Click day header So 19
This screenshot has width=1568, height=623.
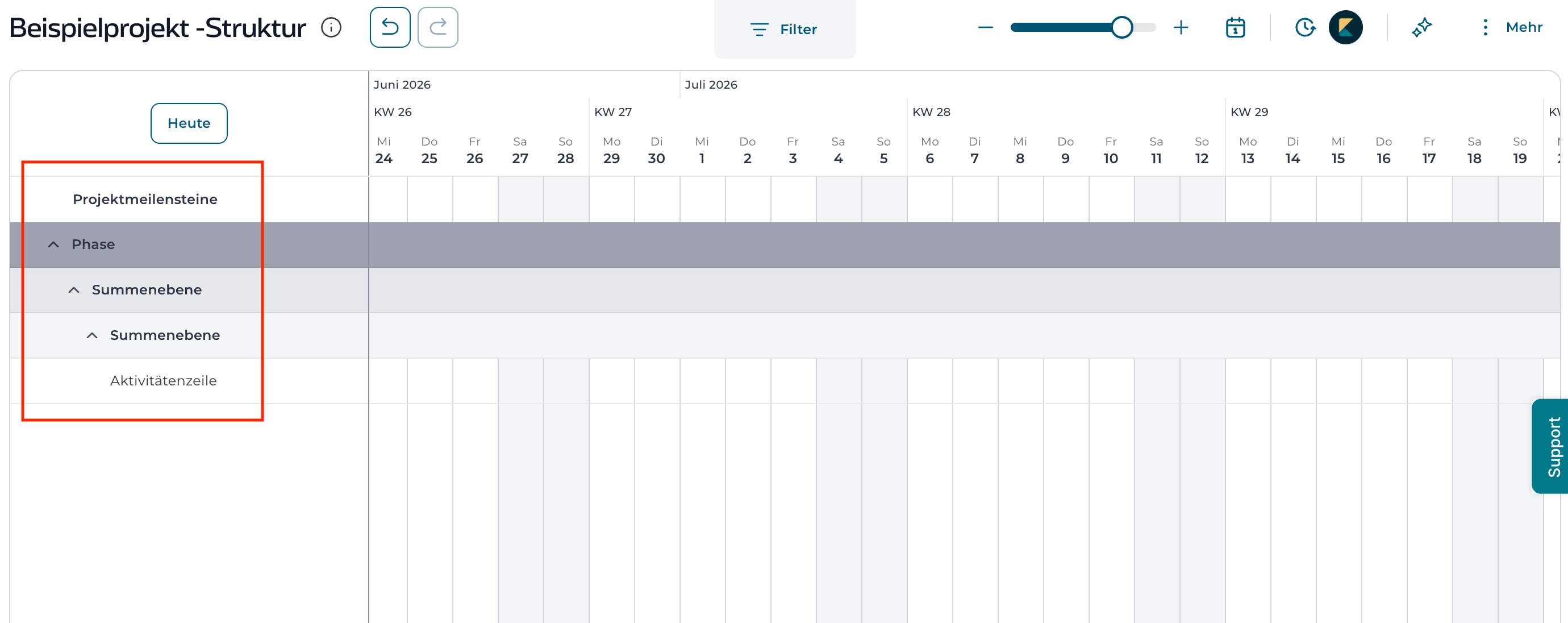coord(1520,151)
